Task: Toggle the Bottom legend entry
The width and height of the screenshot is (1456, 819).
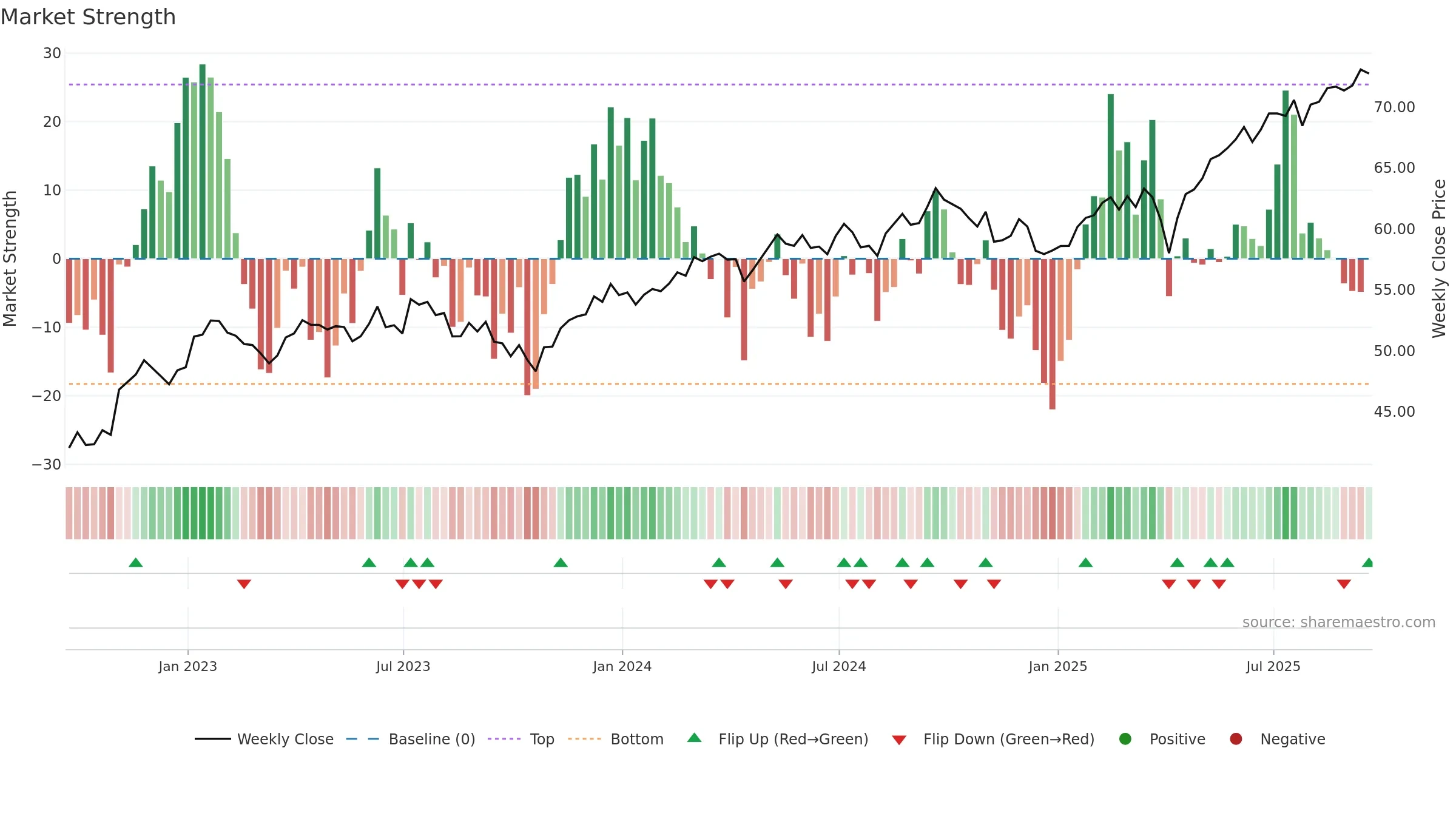Action: (616, 739)
